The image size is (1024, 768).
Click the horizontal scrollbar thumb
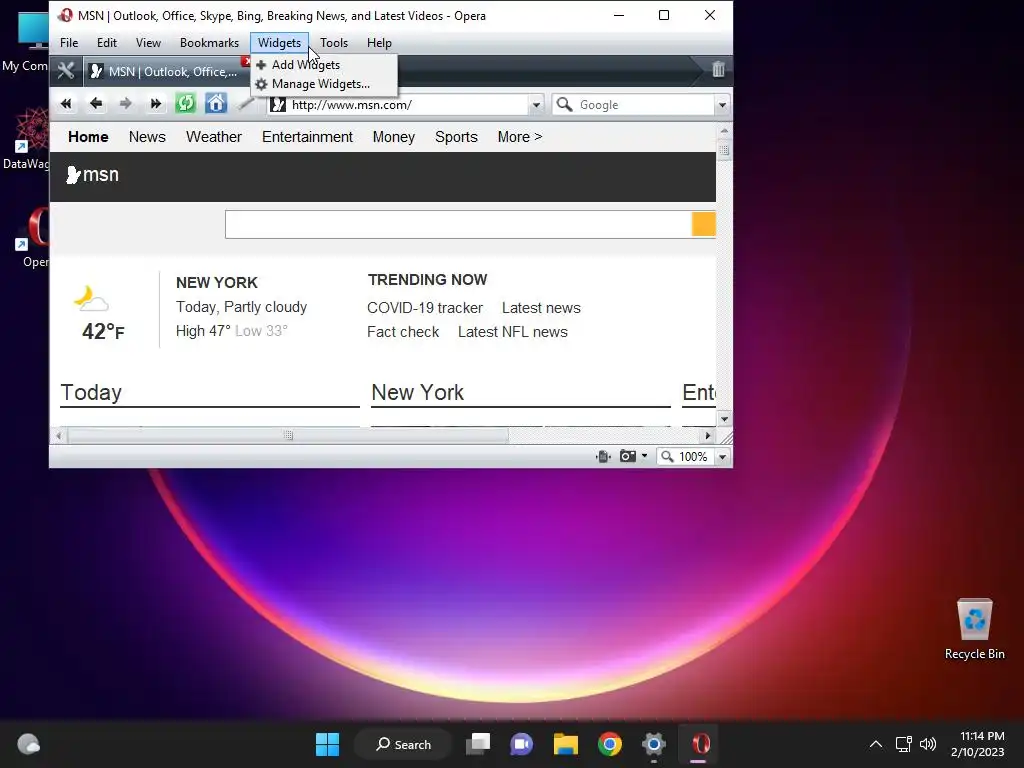(288, 435)
